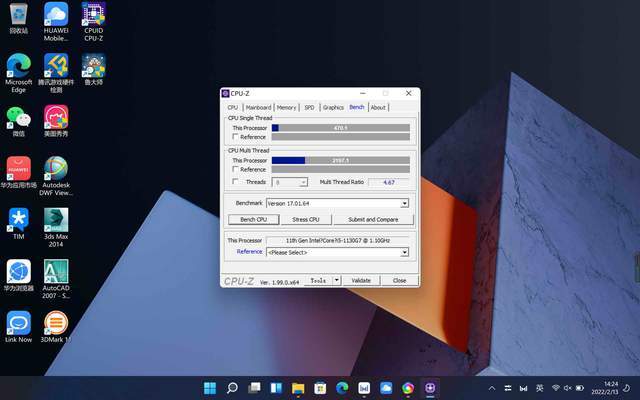Image resolution: width=640 pixels, height=400 pixels.
Task: Click the muted volume tray icon
Action: click(567, 388)
